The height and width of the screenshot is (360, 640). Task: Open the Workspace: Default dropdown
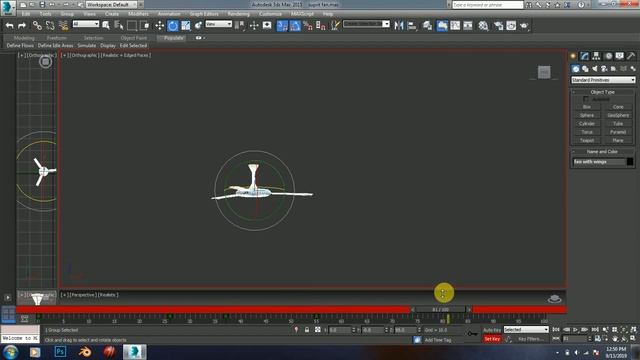111,4
